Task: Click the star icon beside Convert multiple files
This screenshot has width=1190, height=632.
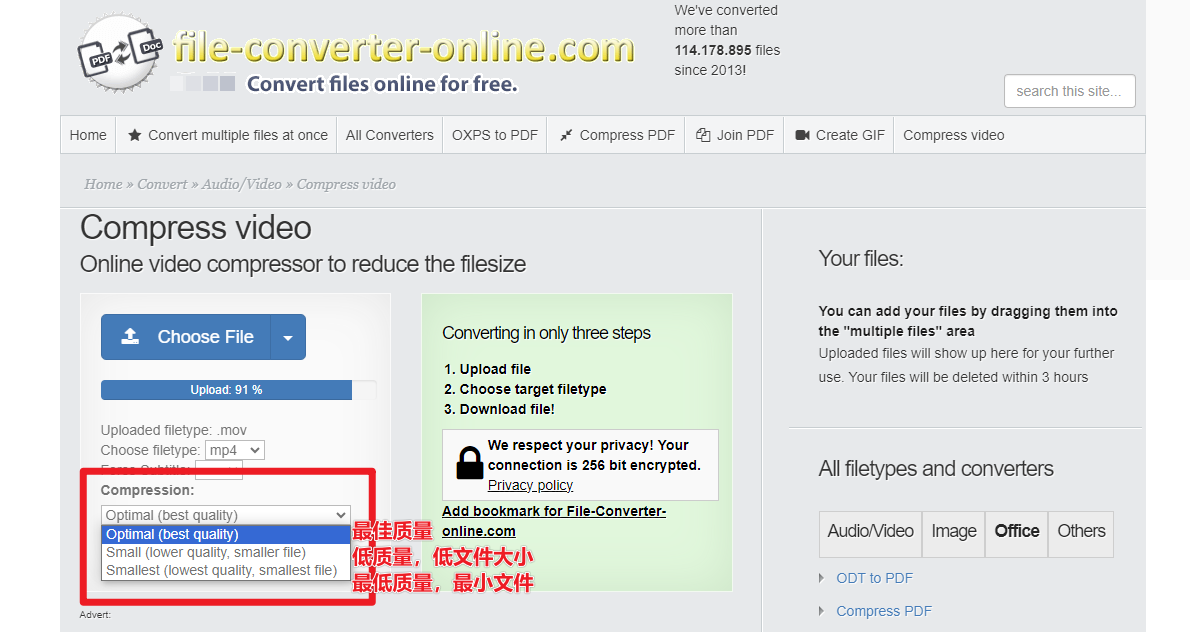Action: 134,135
